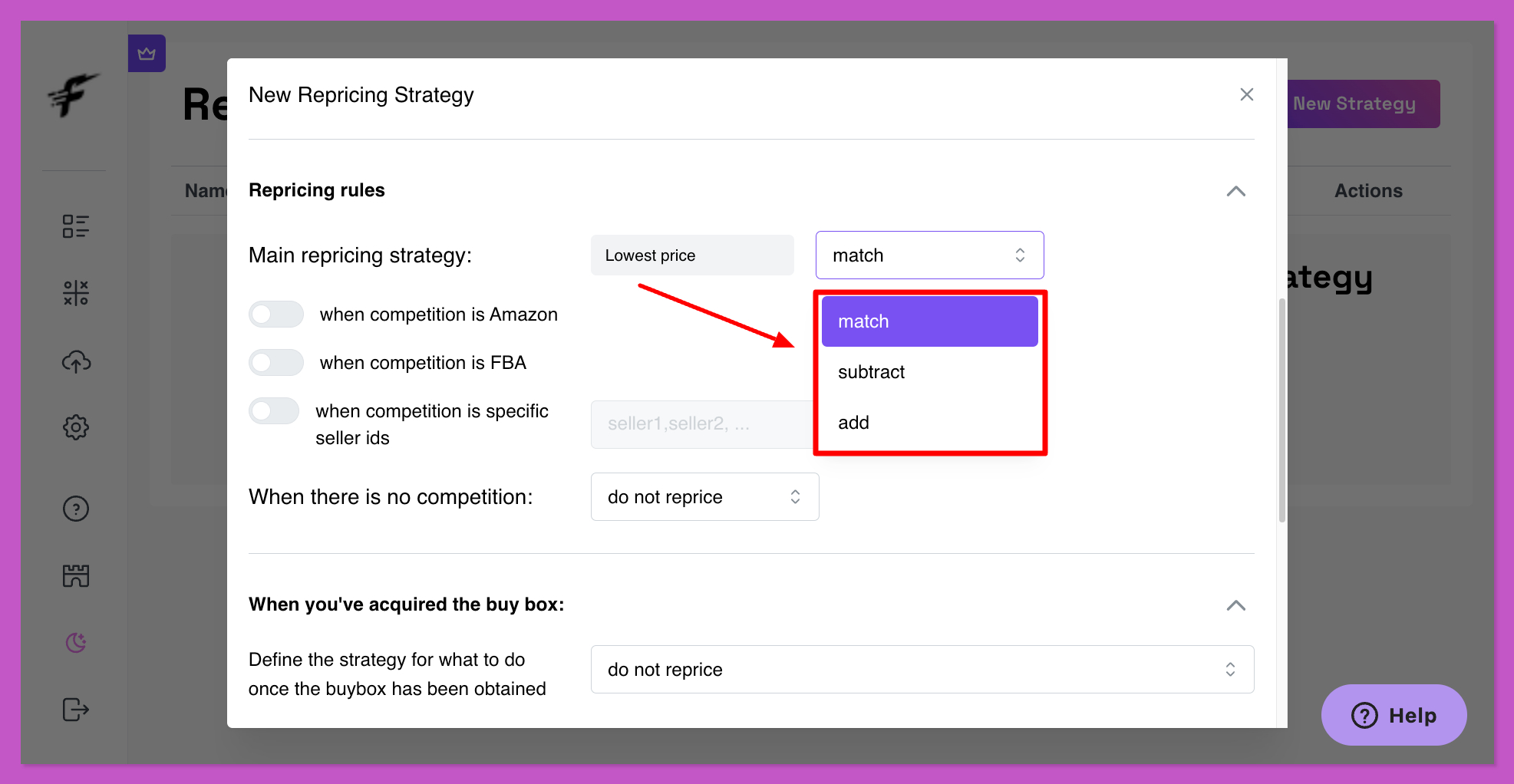The width and height of the screenshot is (1514, 784).
Task: Click the seller ids input field
Action: tap(700, 423)
